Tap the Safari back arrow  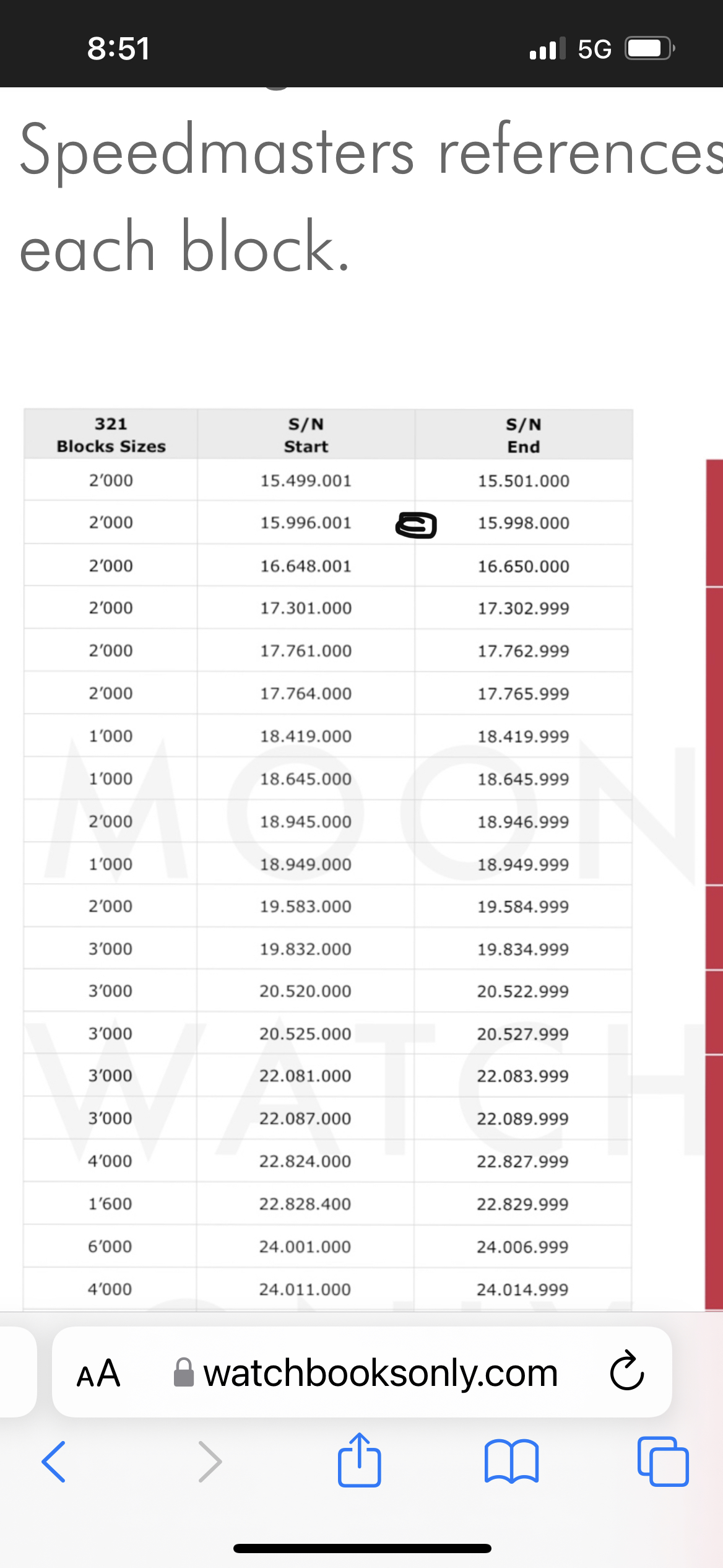[x=54, y=1461]
